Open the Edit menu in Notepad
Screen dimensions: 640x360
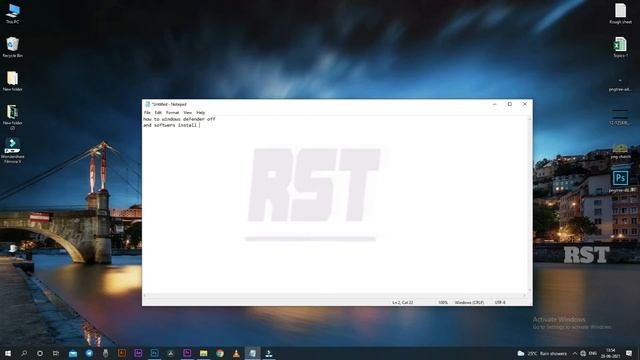click(158, 112)
